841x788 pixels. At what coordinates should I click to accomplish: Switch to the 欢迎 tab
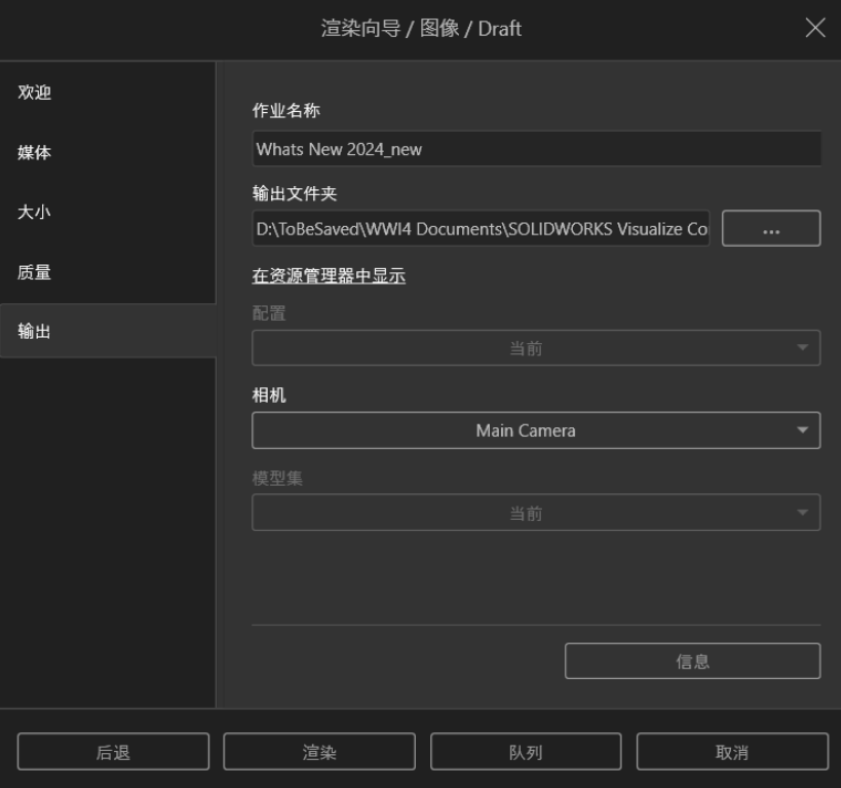[35, 93]
